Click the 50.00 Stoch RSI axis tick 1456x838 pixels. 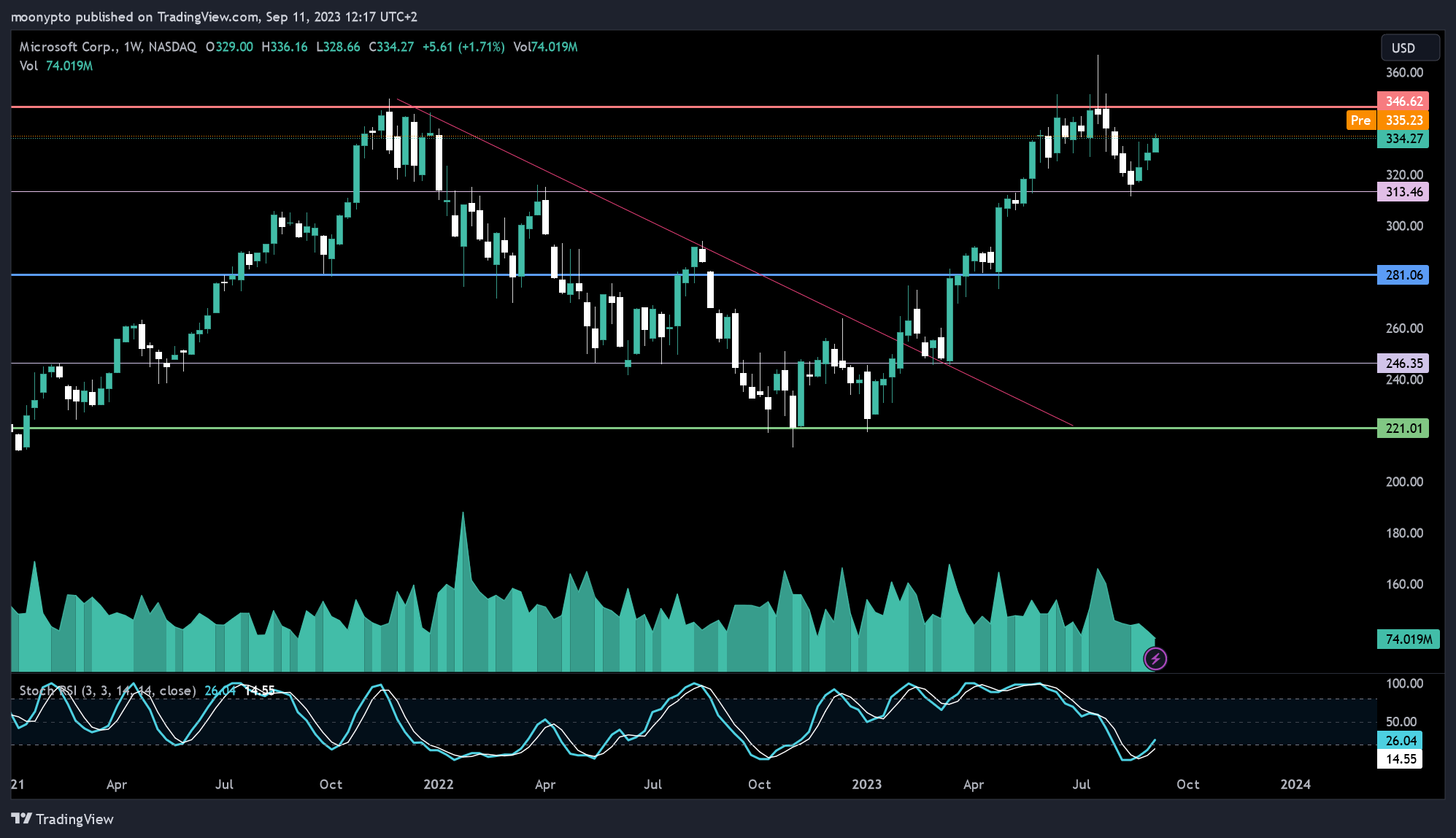pyautogui.click(x=1401, y=722)
